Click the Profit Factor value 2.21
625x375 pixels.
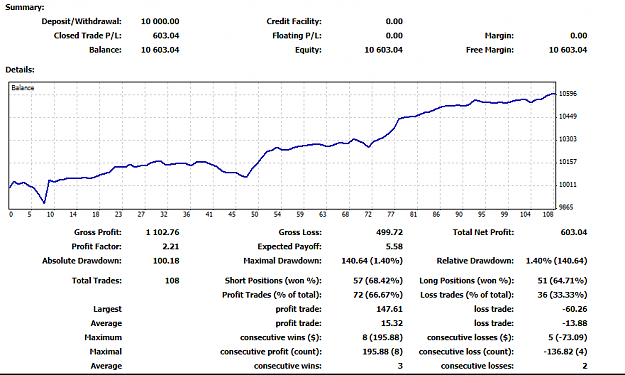pos(171,246)
